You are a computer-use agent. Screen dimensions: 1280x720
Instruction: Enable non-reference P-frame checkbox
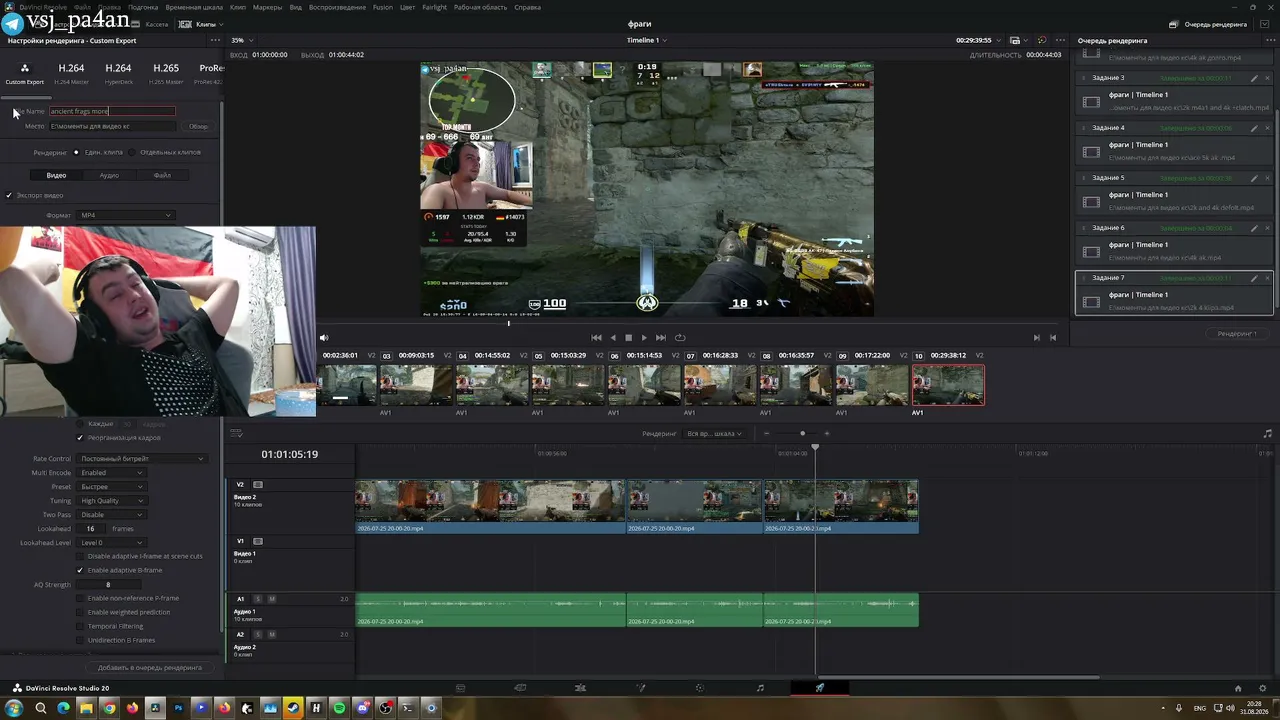[x=80, y=598]
